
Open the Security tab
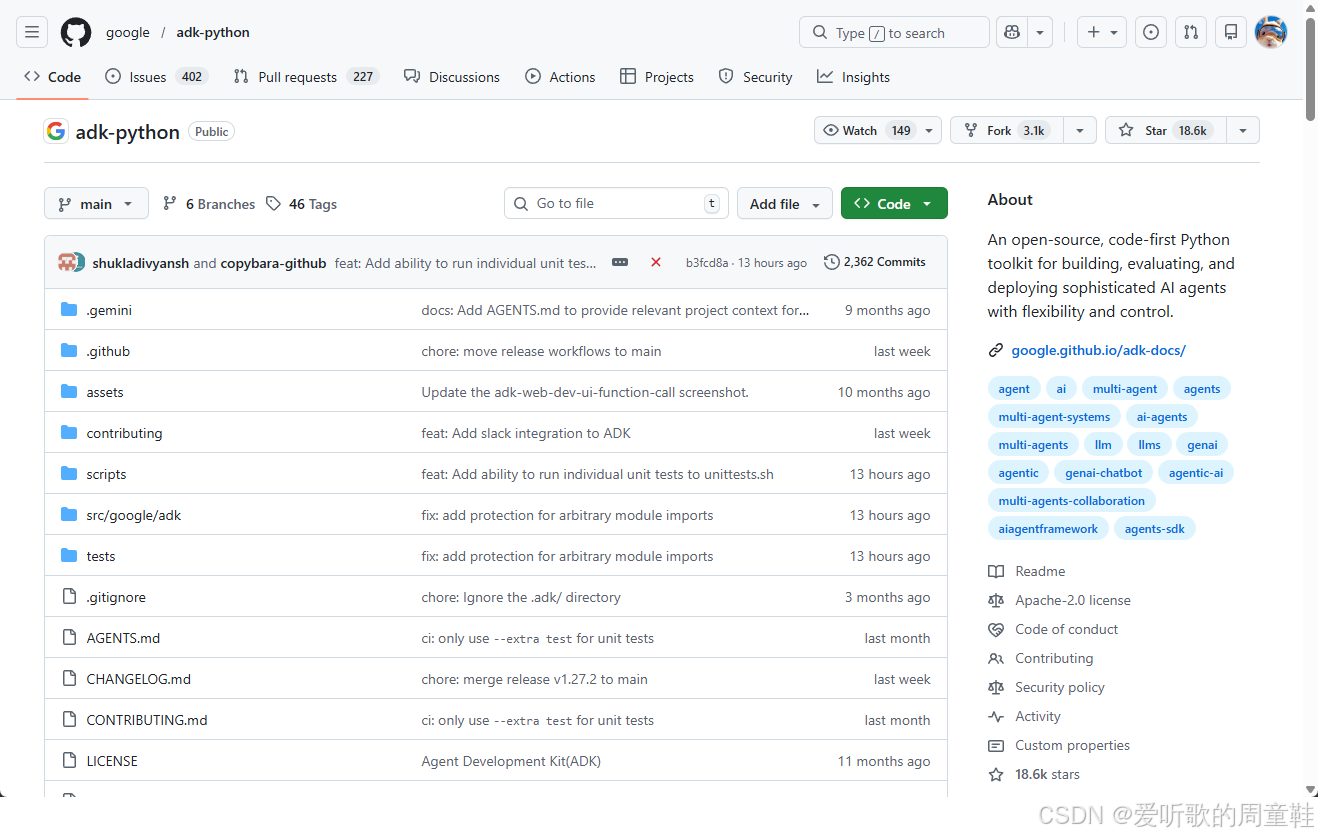755,77
